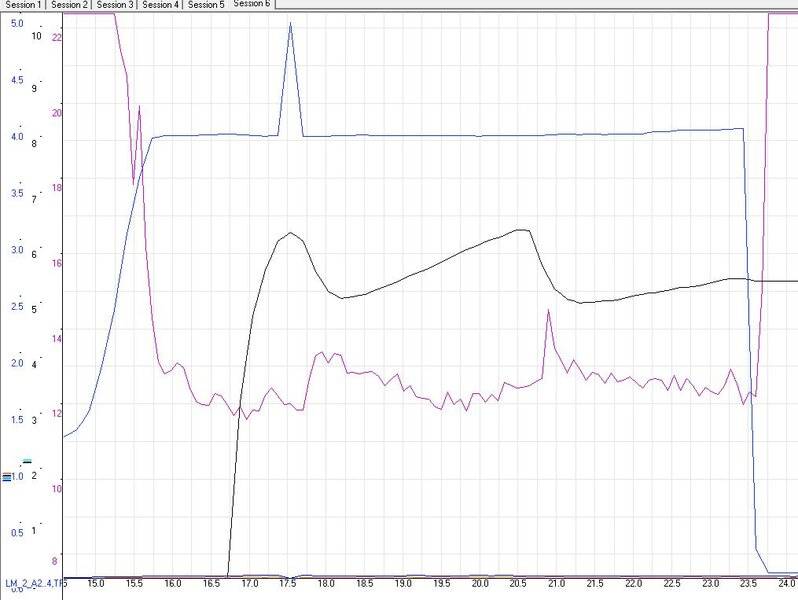Click the blue 5.0 axis value label
The width and height of the screenshot is (798, 600).
(17, 22)
